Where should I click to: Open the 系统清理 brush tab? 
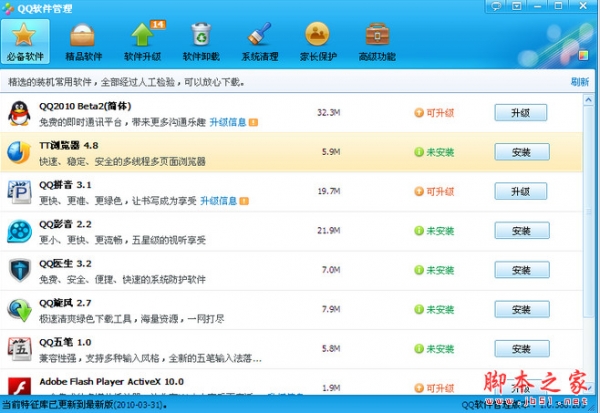pos(260,41)
